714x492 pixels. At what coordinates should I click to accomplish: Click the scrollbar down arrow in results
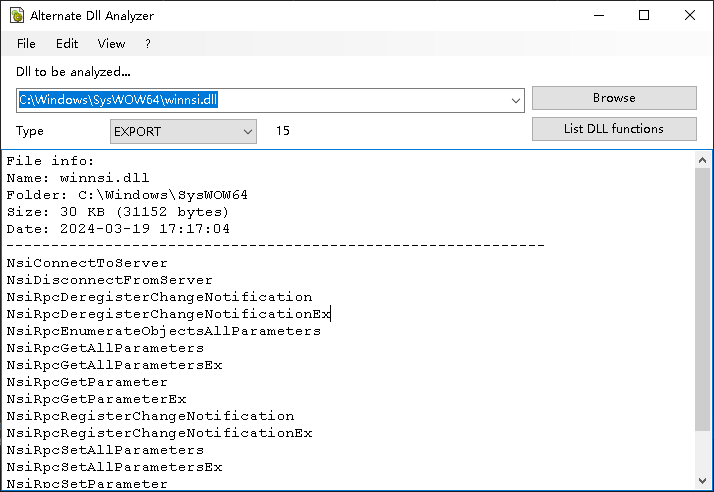coord(704,483)
